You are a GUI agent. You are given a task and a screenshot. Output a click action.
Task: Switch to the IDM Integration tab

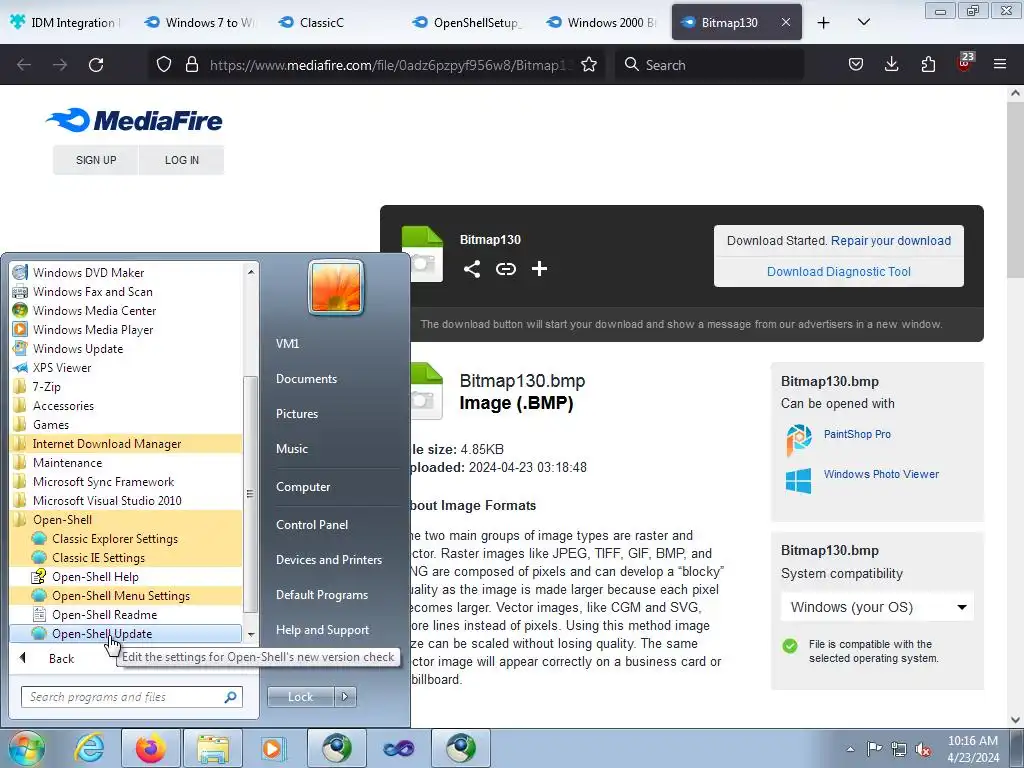65,23
